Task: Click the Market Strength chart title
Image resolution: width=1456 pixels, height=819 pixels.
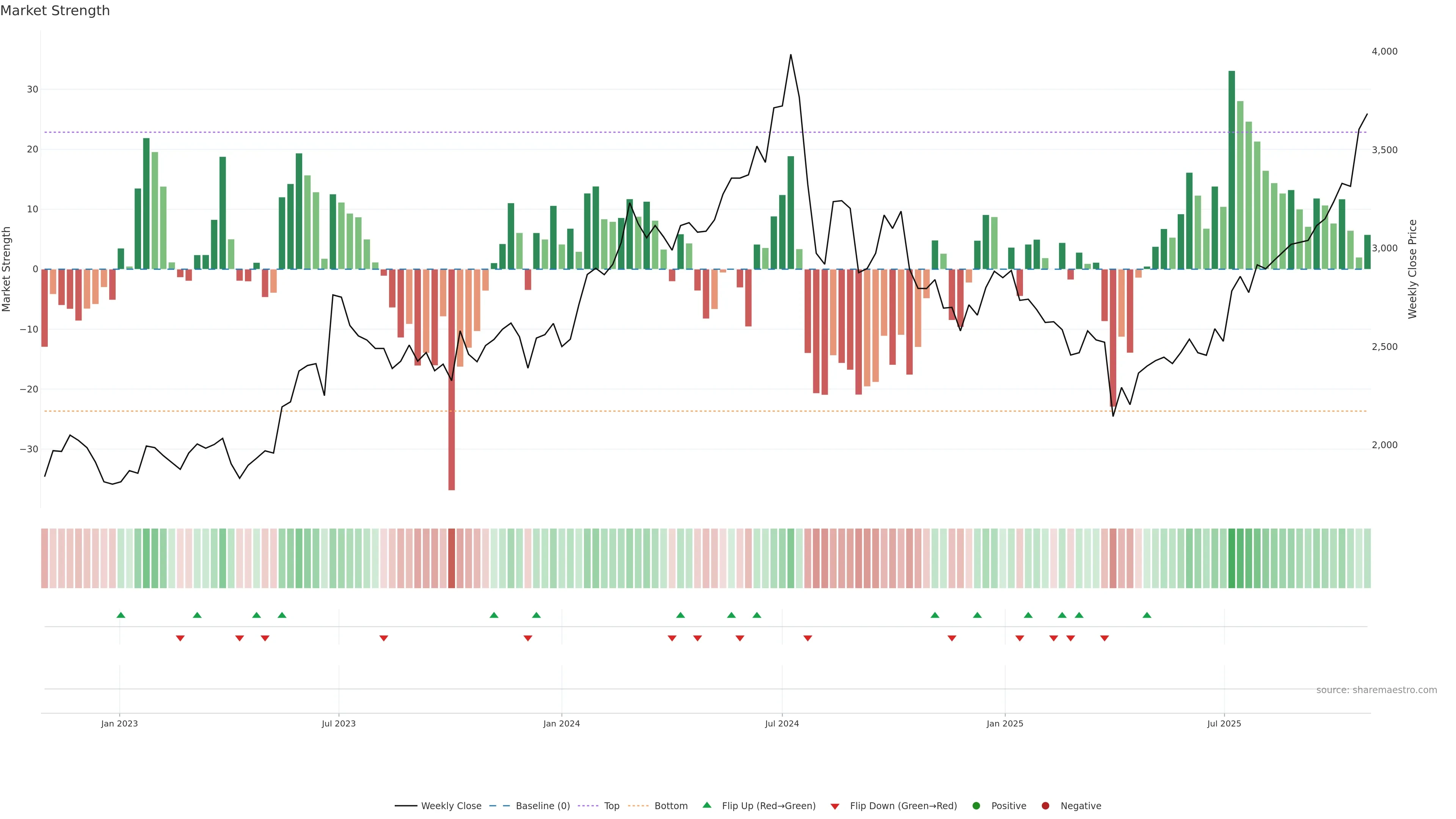Action: tap(55, 11)
